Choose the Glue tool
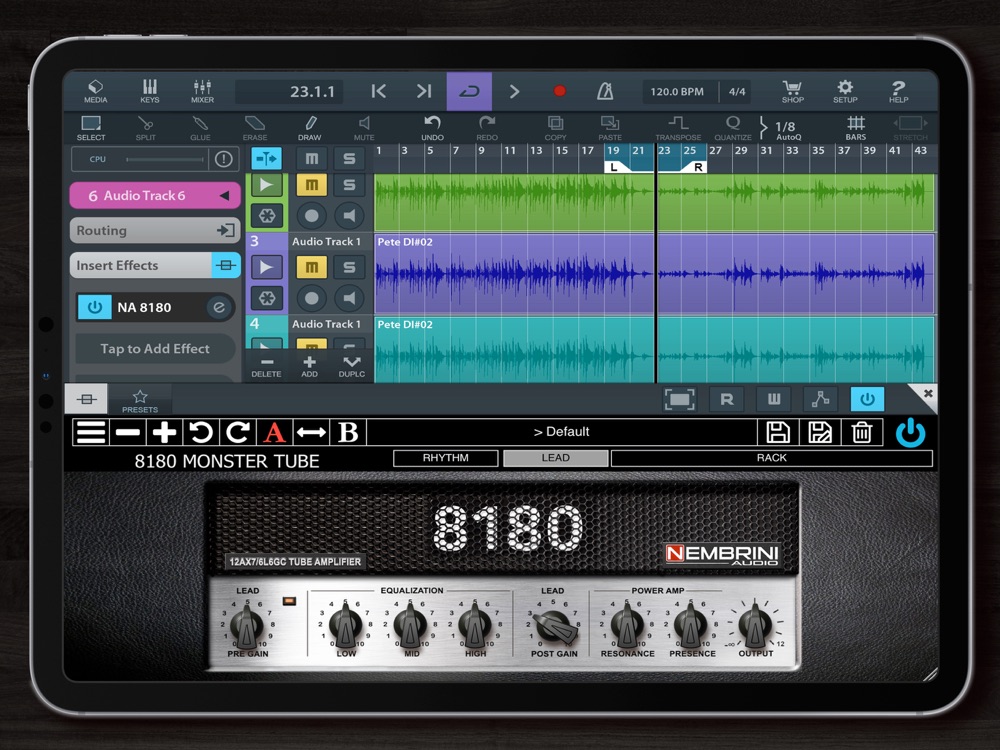Image resolution: width=1000 pixels, height=750 pixels. [x=200, y=128]
